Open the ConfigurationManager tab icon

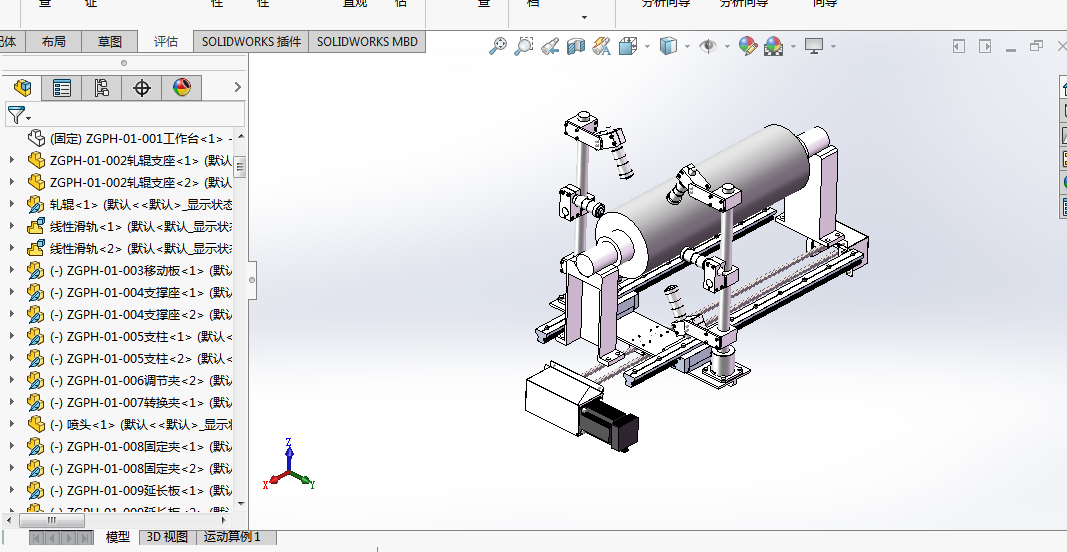[x=101, y=88]
